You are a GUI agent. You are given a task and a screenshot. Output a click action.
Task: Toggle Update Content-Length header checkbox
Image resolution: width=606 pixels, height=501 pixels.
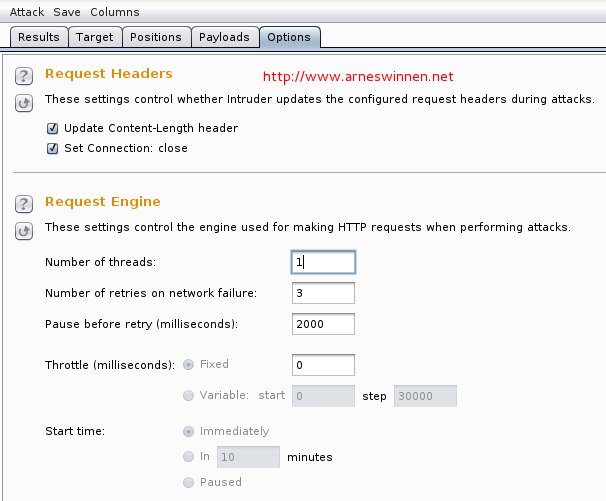tap(52, 128)
